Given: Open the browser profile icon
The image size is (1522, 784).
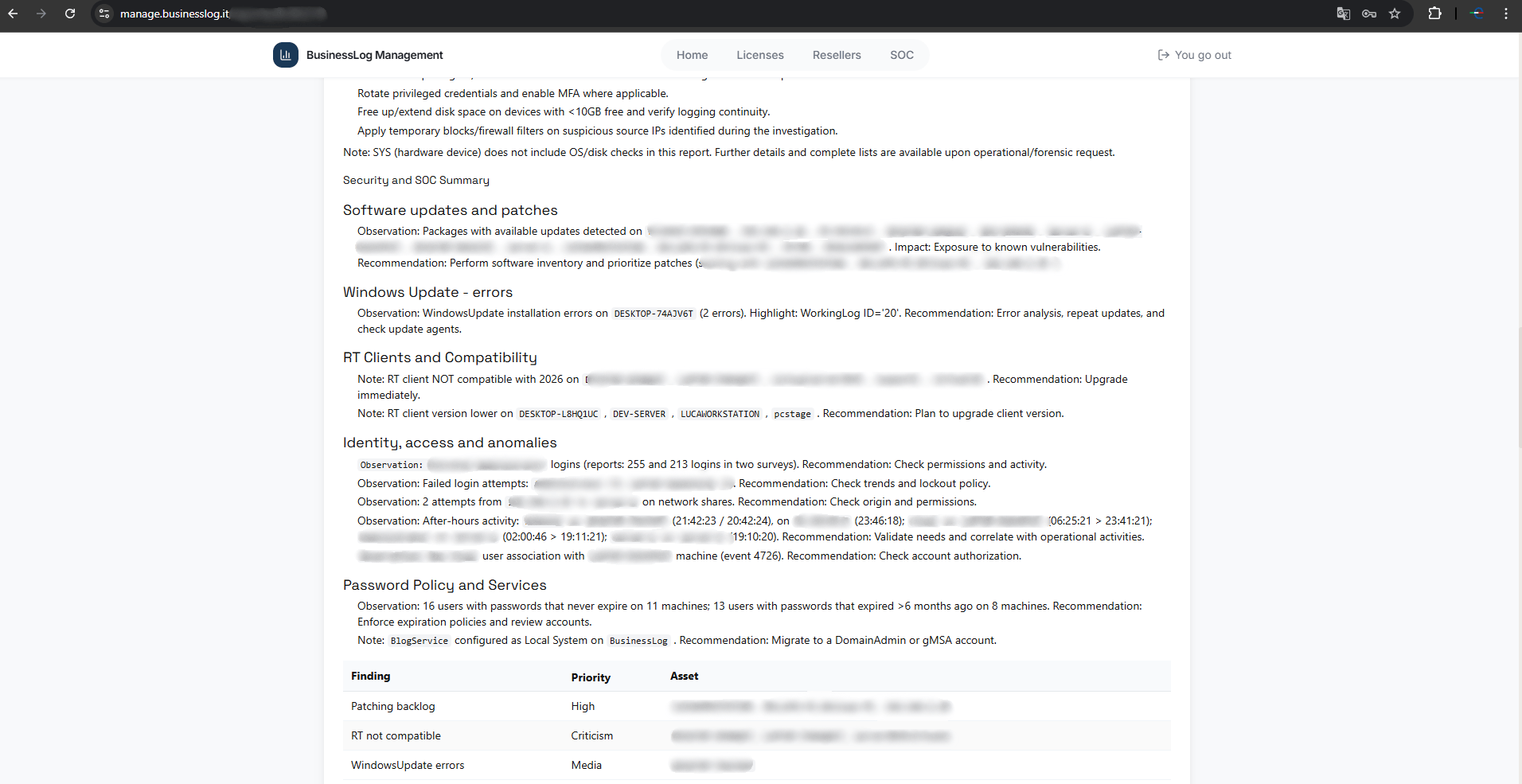Looking at the screenshot, I should pos(1477,14).
